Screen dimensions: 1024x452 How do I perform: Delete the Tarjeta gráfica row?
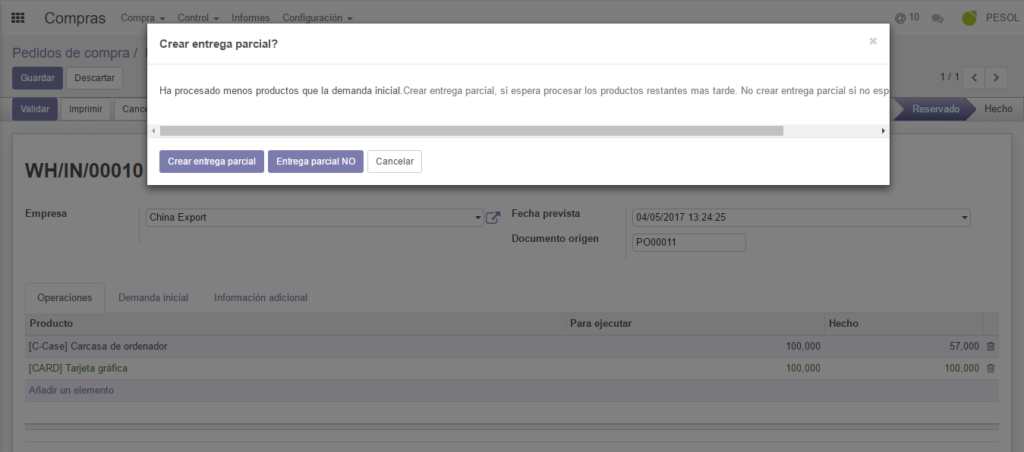tap(991, 368)
